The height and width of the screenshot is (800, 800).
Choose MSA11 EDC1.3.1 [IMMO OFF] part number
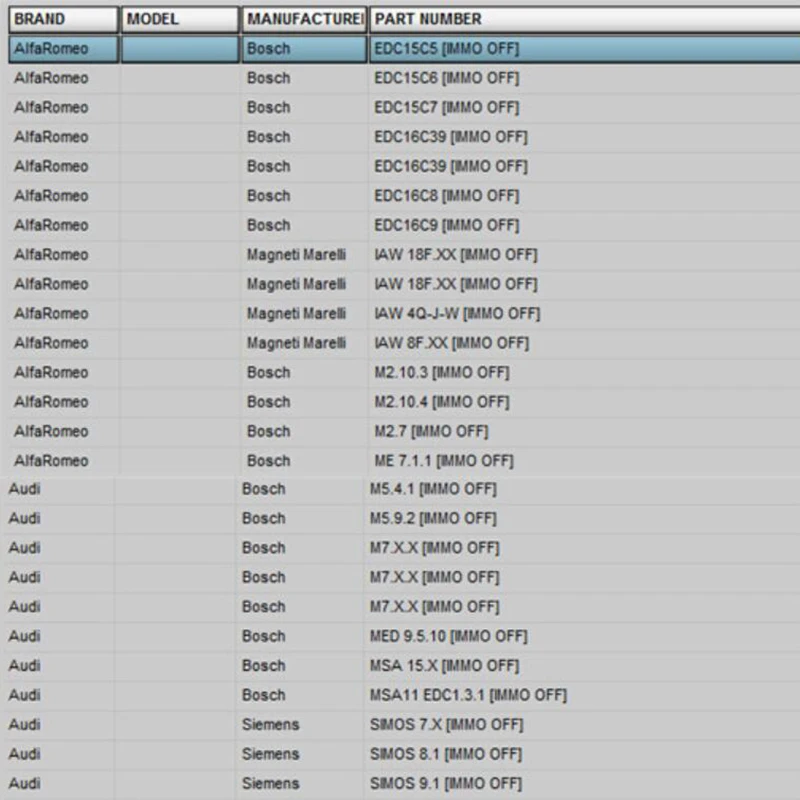point(468,695)
